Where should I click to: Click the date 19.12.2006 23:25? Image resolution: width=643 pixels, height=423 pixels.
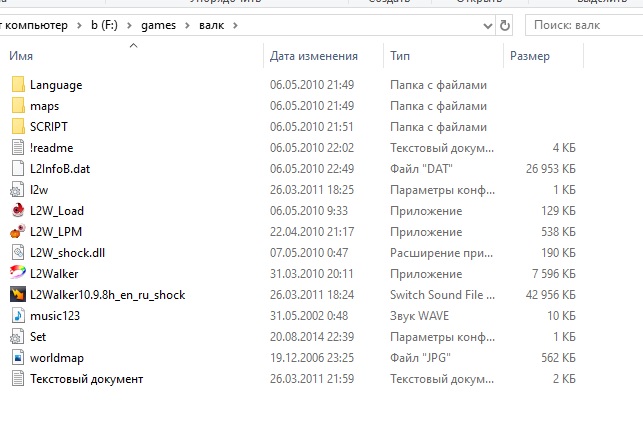(312, 357)
